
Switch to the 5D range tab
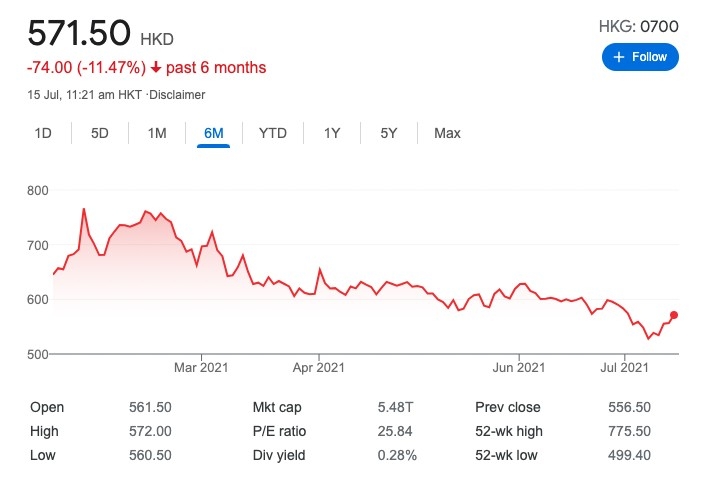(100, 133)
